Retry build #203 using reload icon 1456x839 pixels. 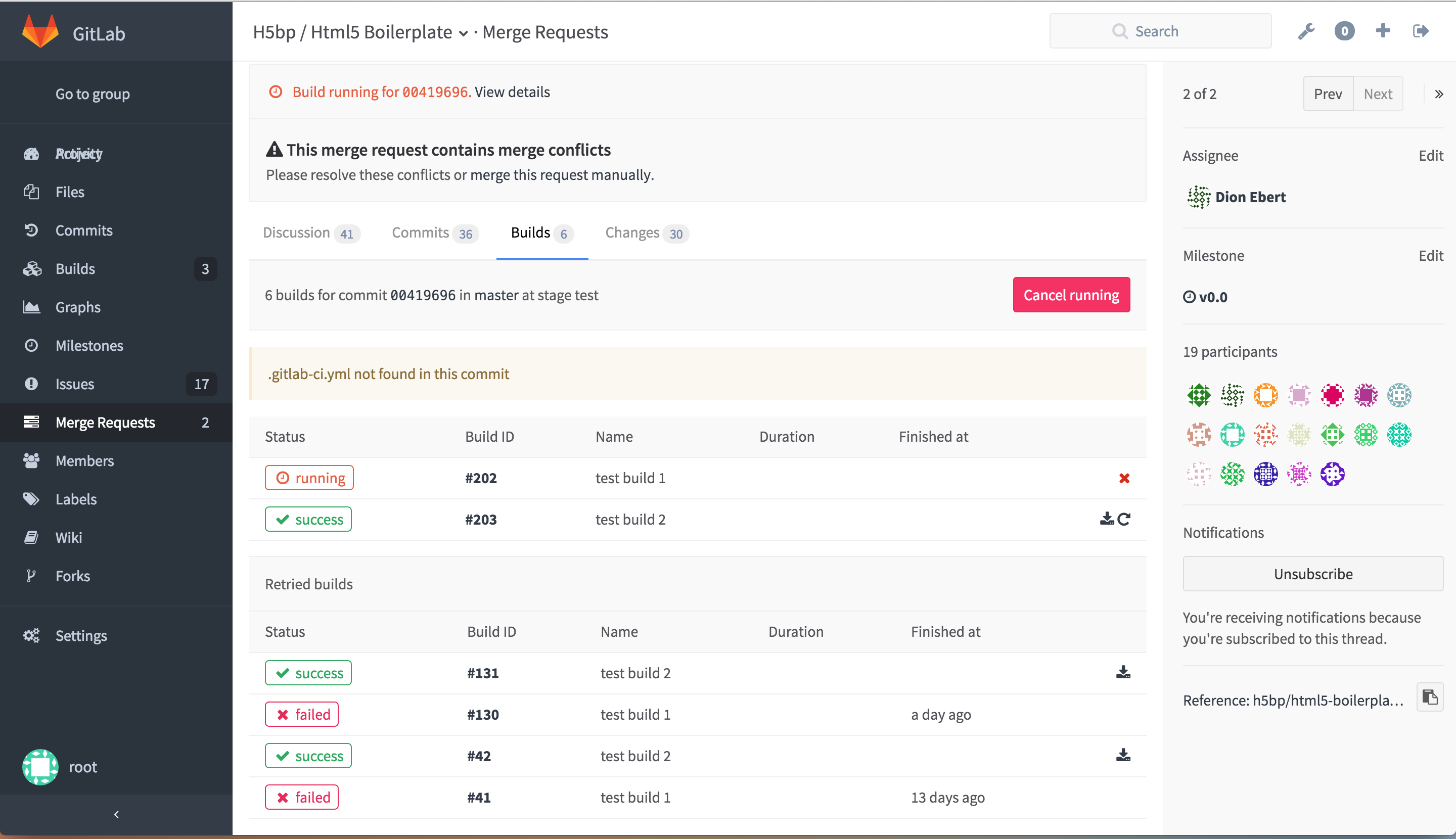point(1124,519)
